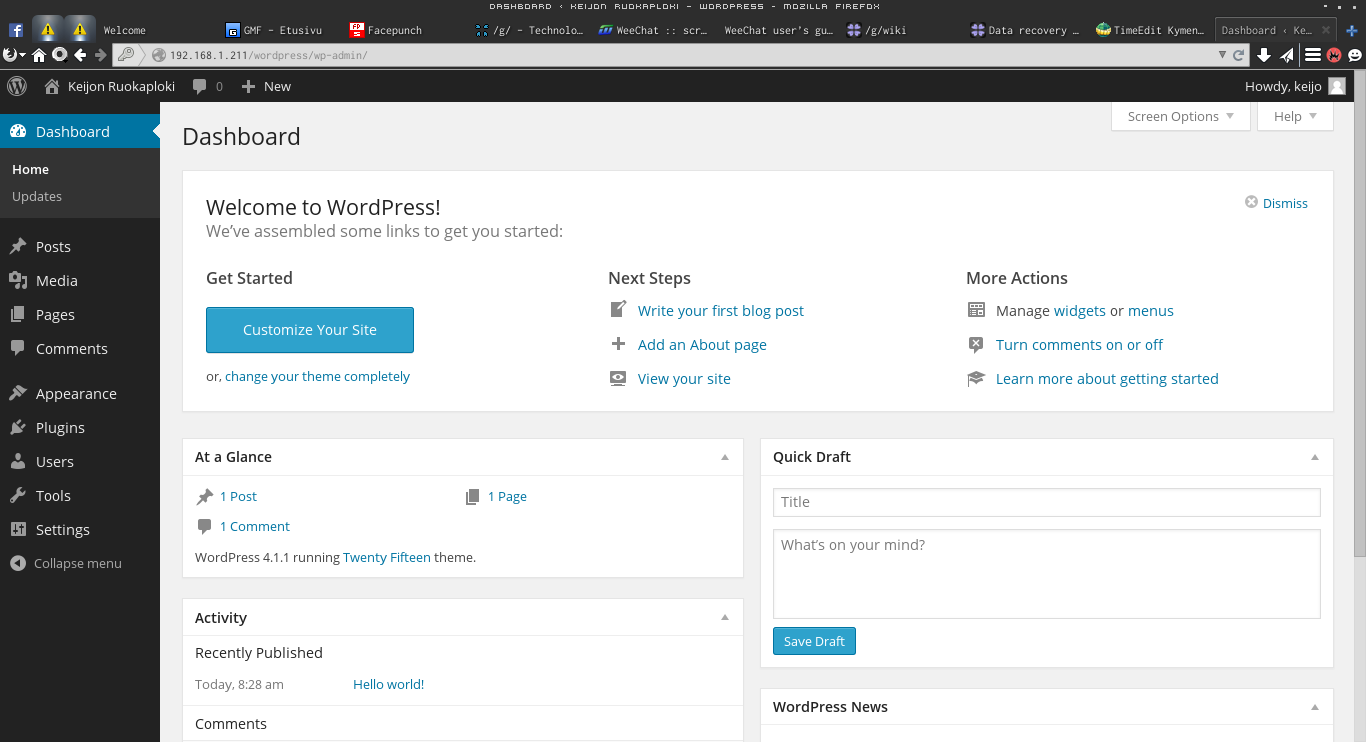Click the Turn comments on or off link
Viewport: 1366px width, 742px height.
coord(1079,345)
